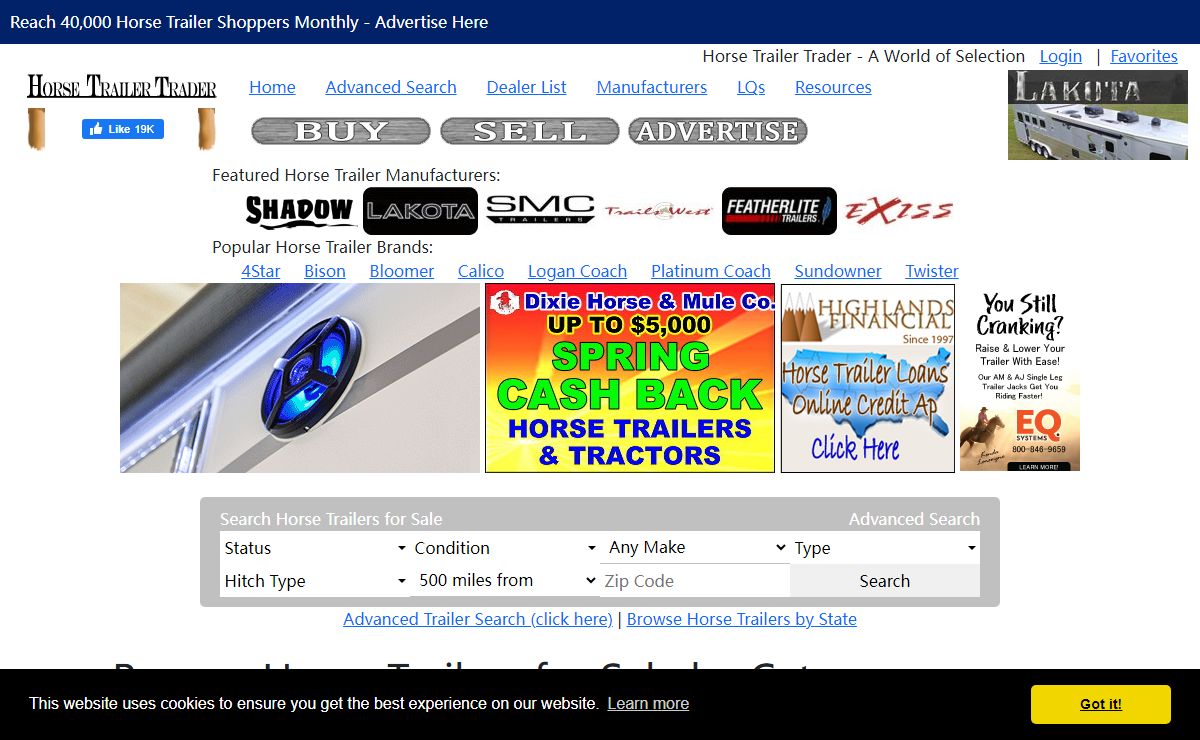Open the LQs nav link
The height and width of the screenshot is (740, 1200).
coord(751,87)
